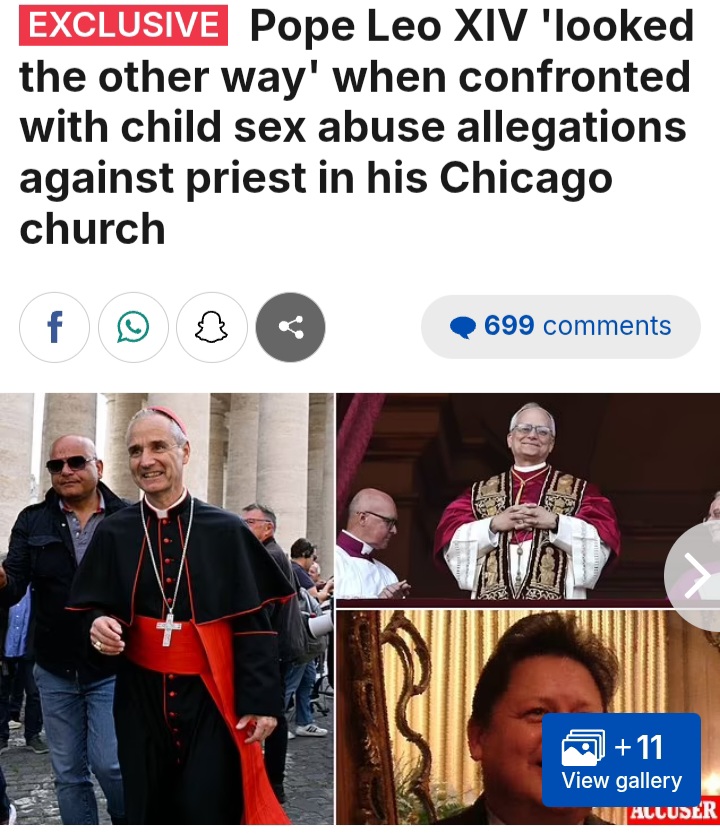Click the red EXCLUSIVE badge

point(123,25)
